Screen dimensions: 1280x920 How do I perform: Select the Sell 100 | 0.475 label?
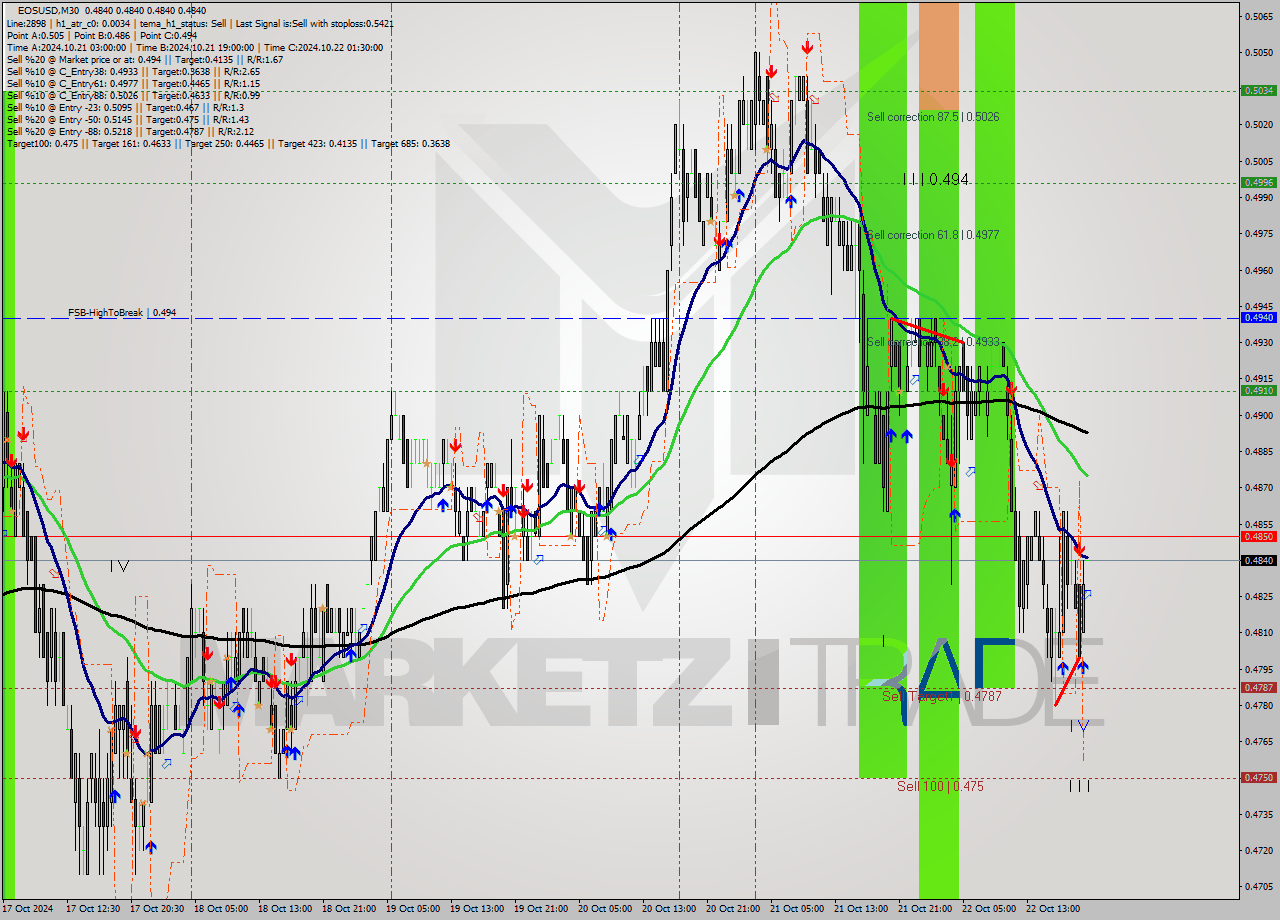[x=940, y=786]
